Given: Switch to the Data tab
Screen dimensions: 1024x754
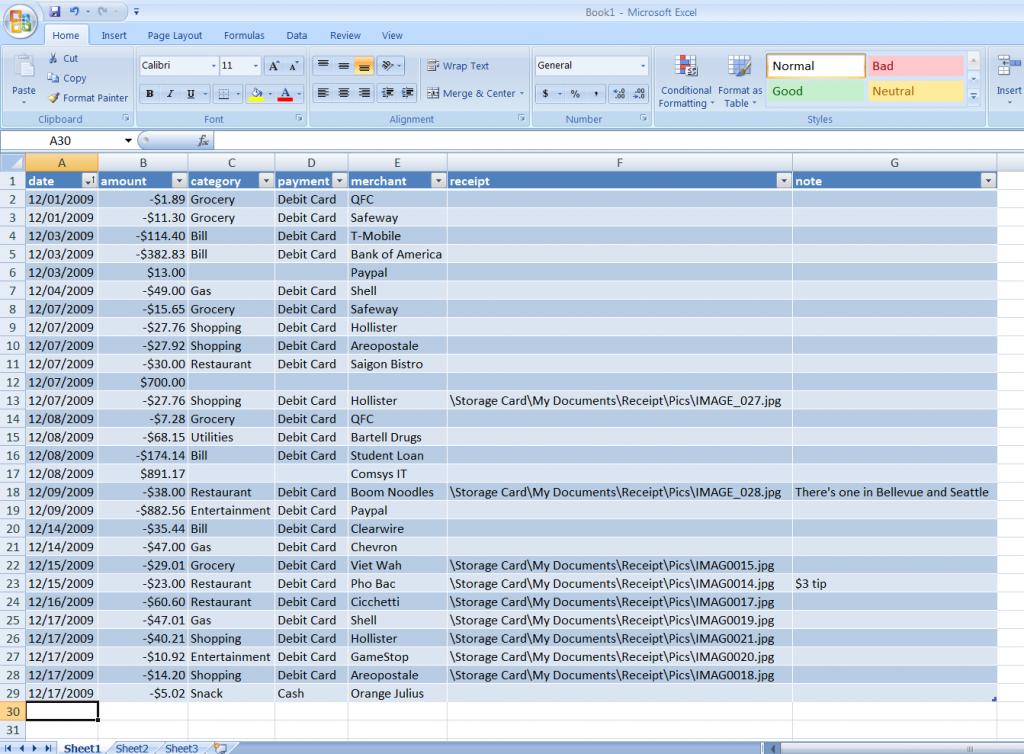Looking at the screenshot, I should pyautogui.click(x=296, y=35).
